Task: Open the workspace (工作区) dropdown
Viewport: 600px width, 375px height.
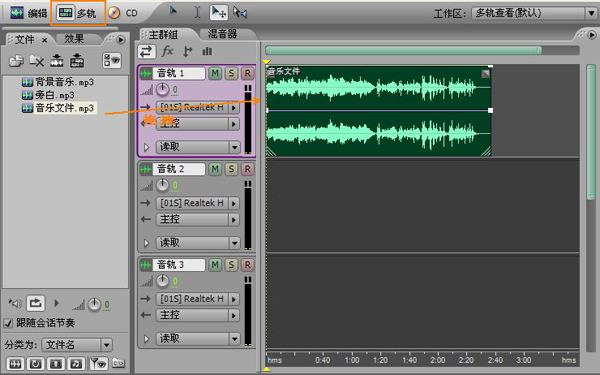Action: click(534, 13)
